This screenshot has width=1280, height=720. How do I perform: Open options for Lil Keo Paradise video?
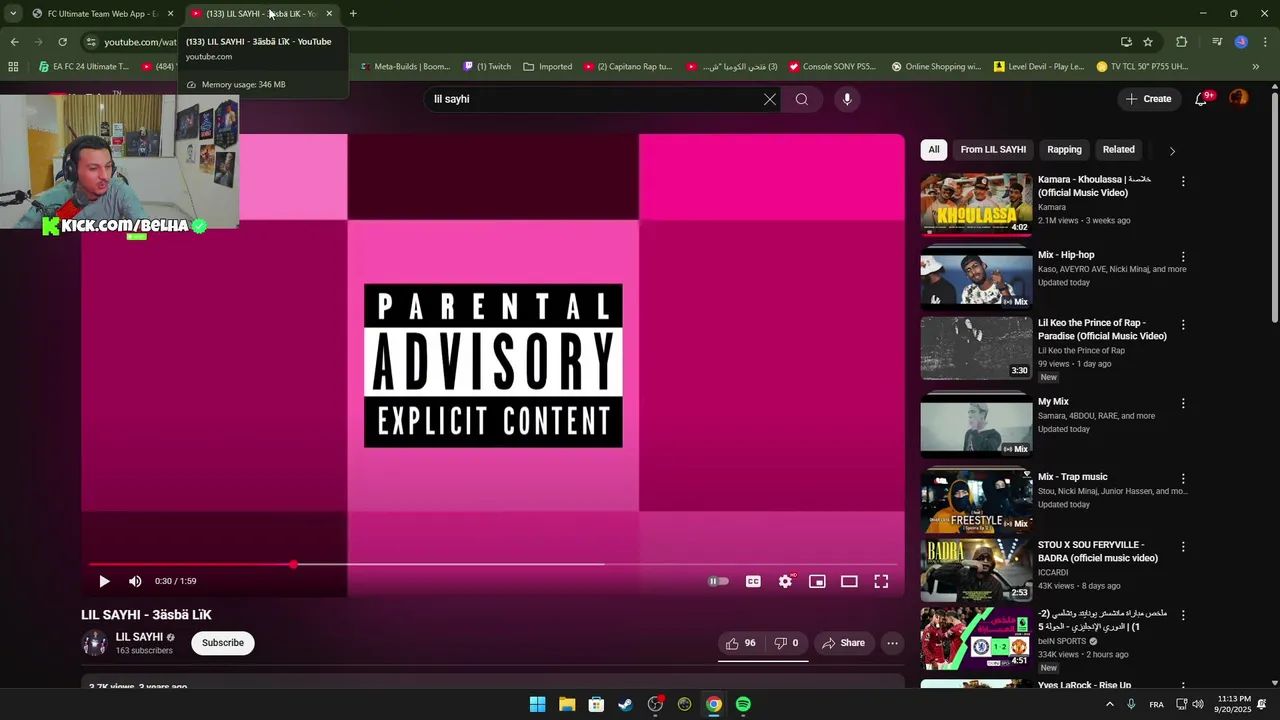[x=1183, y=325]
